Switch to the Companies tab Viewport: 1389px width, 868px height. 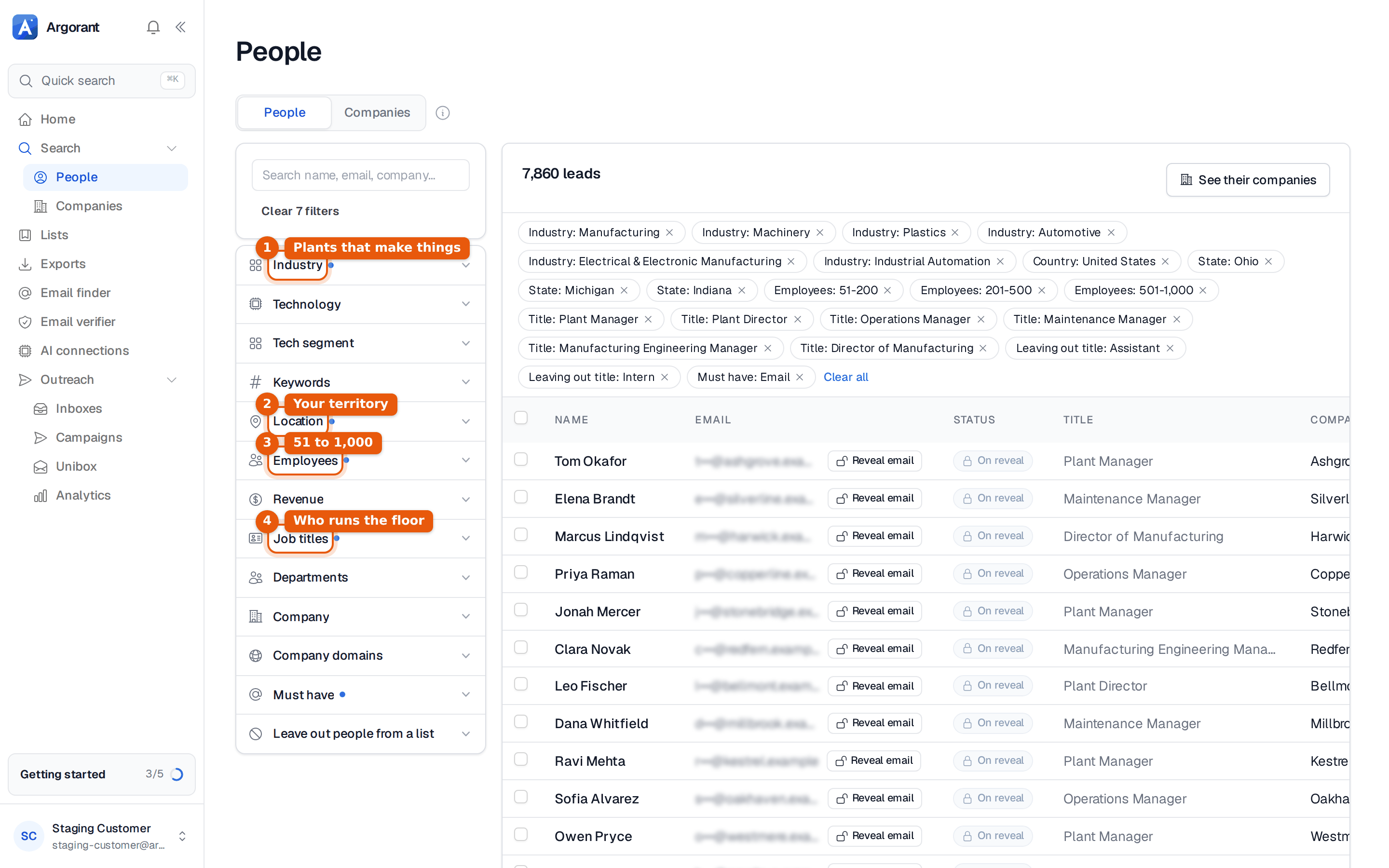tap(377, 112)
